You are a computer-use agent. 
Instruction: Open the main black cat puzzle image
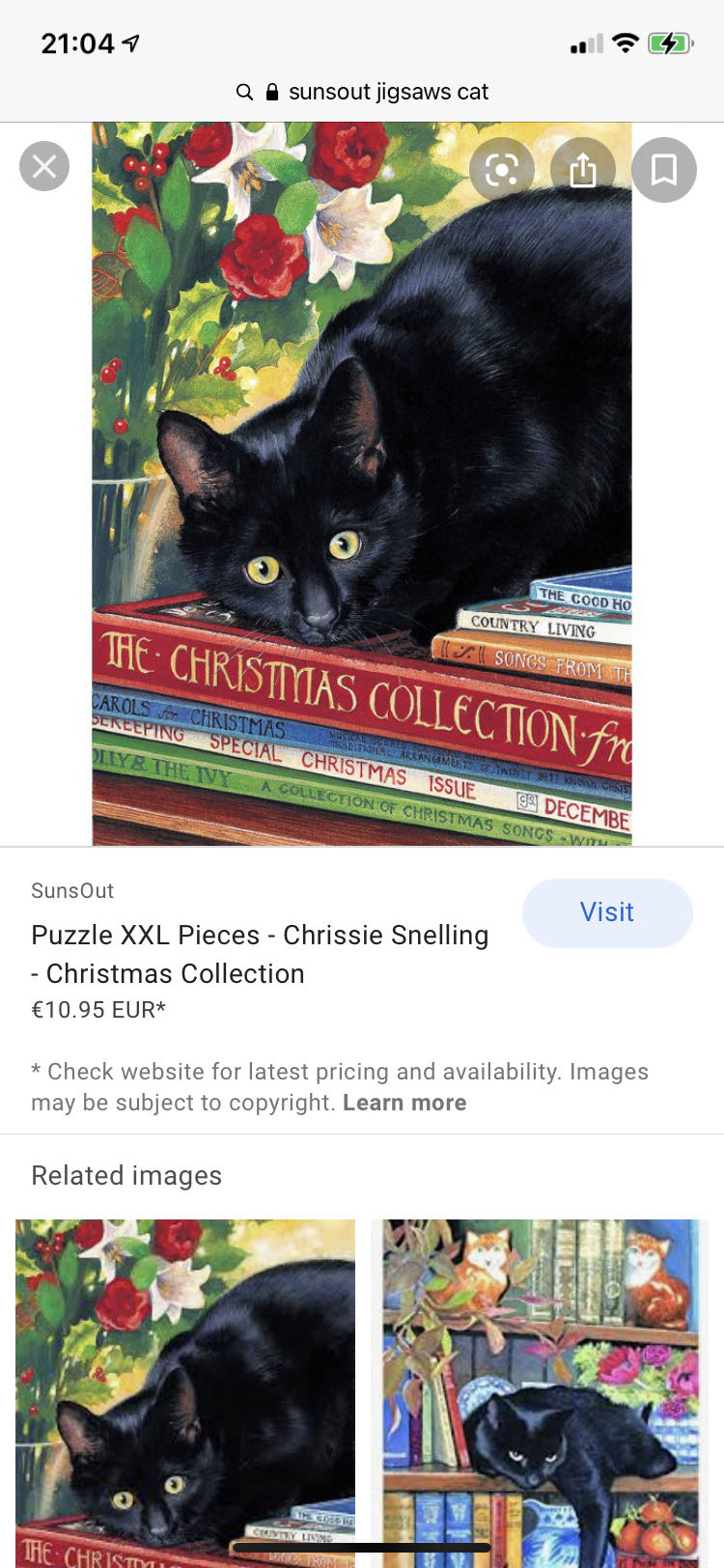point(362,484)
